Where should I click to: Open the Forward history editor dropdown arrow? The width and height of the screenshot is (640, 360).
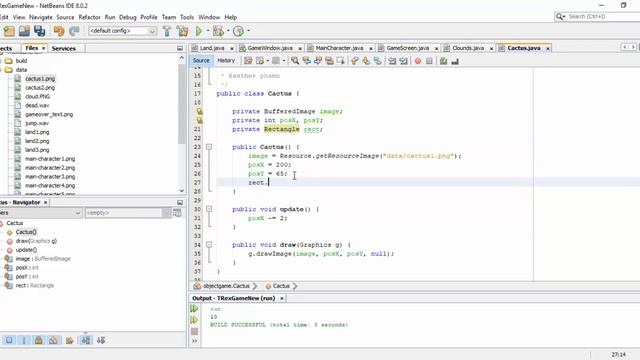click(x=284, y=61)
